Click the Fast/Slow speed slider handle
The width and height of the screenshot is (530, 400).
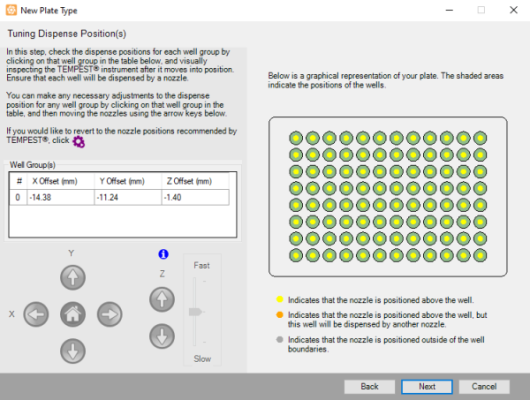pyautogui.click(x=195, y=311)
